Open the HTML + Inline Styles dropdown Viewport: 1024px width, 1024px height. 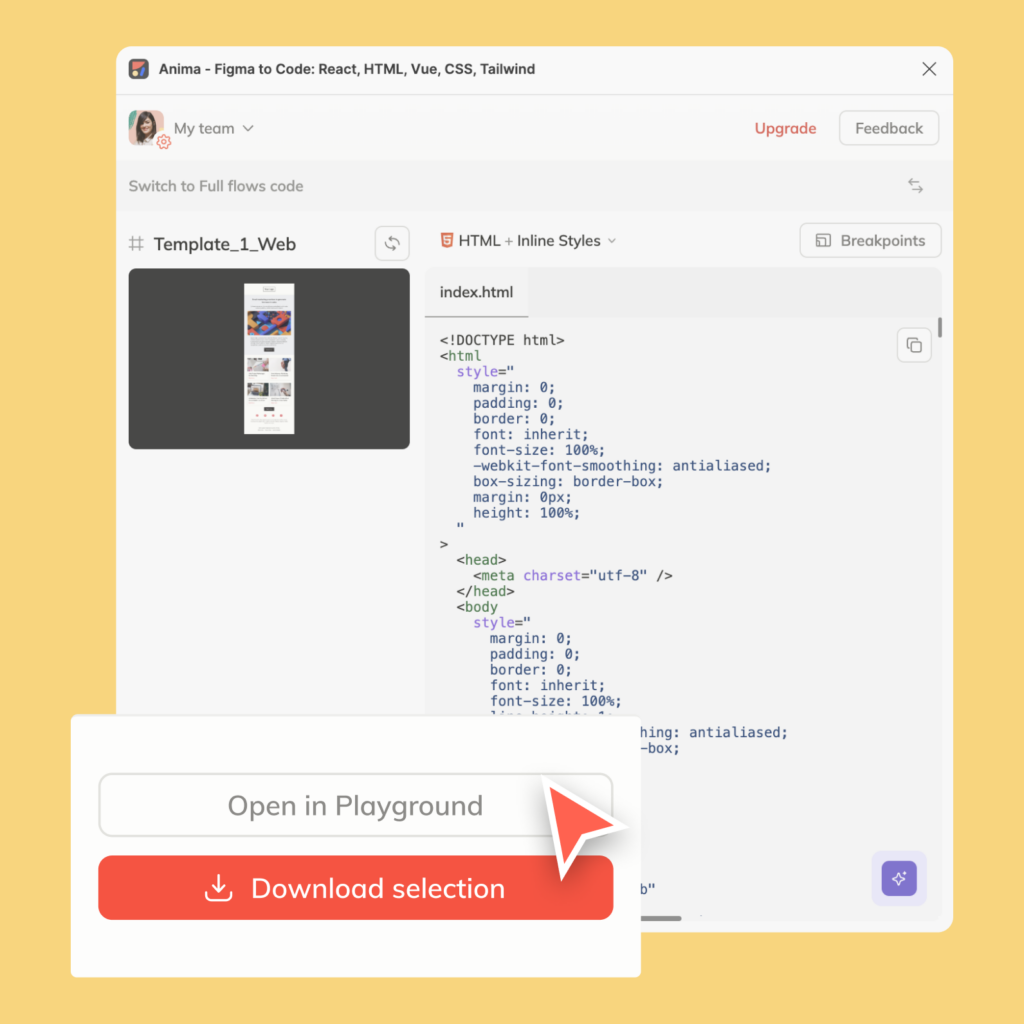[528, 241]
